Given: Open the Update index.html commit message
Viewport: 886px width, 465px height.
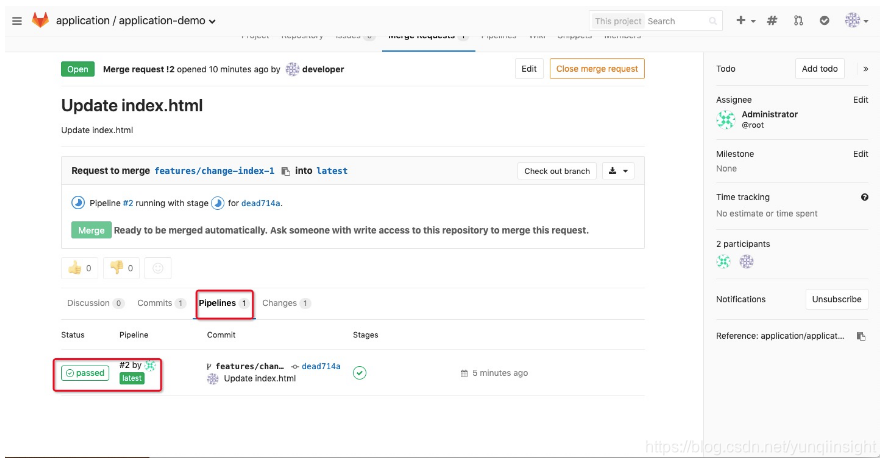Looking at the screenshot, I should point(259,379).
